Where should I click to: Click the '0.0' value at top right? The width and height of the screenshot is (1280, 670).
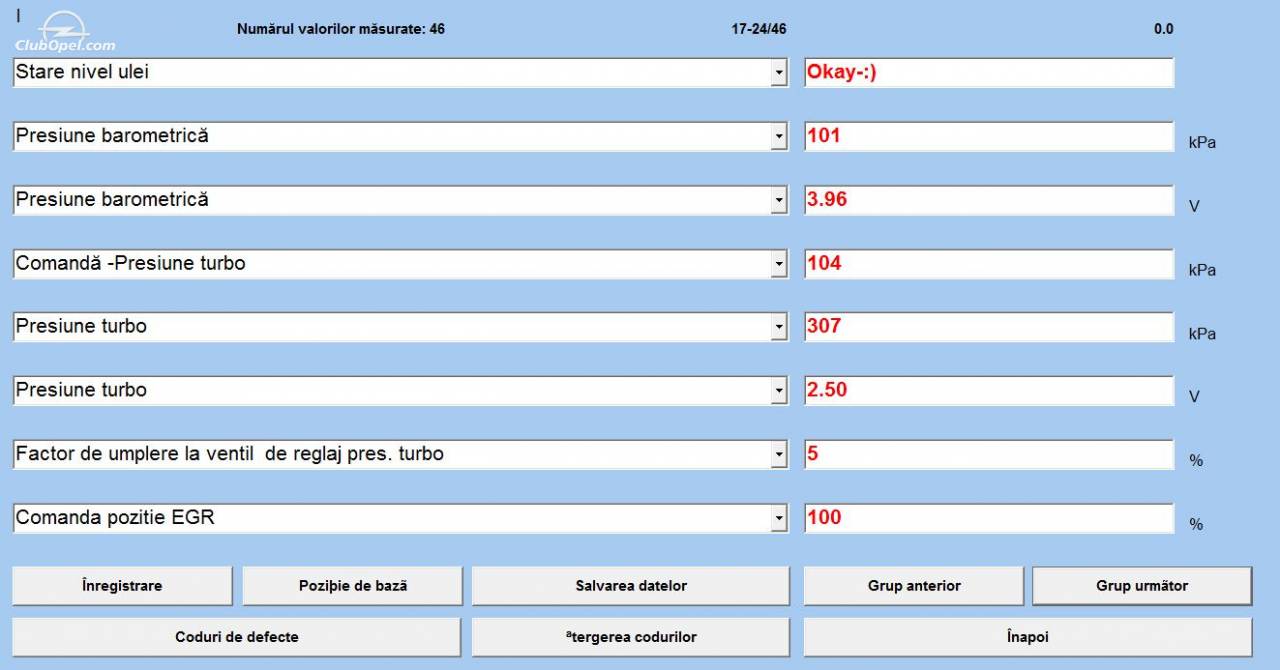tap(1164, 29)
